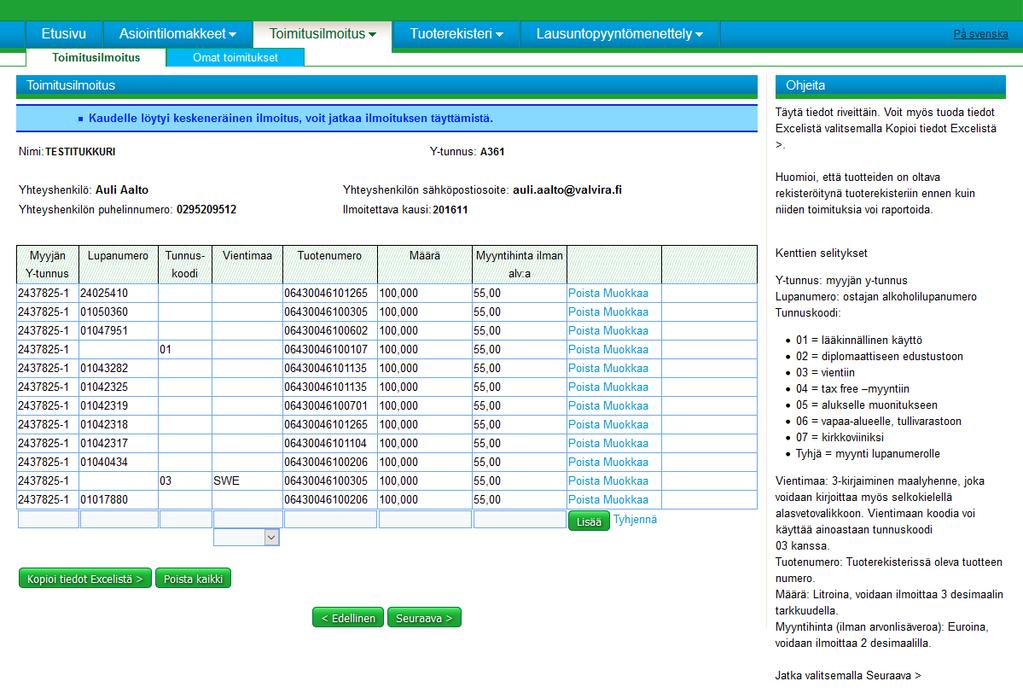Screen dimensions: 1023x693
Task: Click the contact name Auli Aalto
Action: pos(122,190)
